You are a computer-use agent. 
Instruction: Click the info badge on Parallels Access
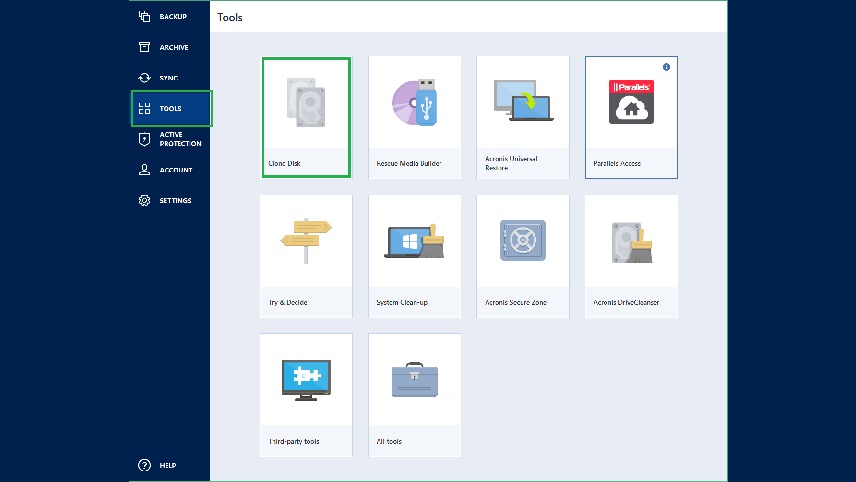click(x=666, y=67)
